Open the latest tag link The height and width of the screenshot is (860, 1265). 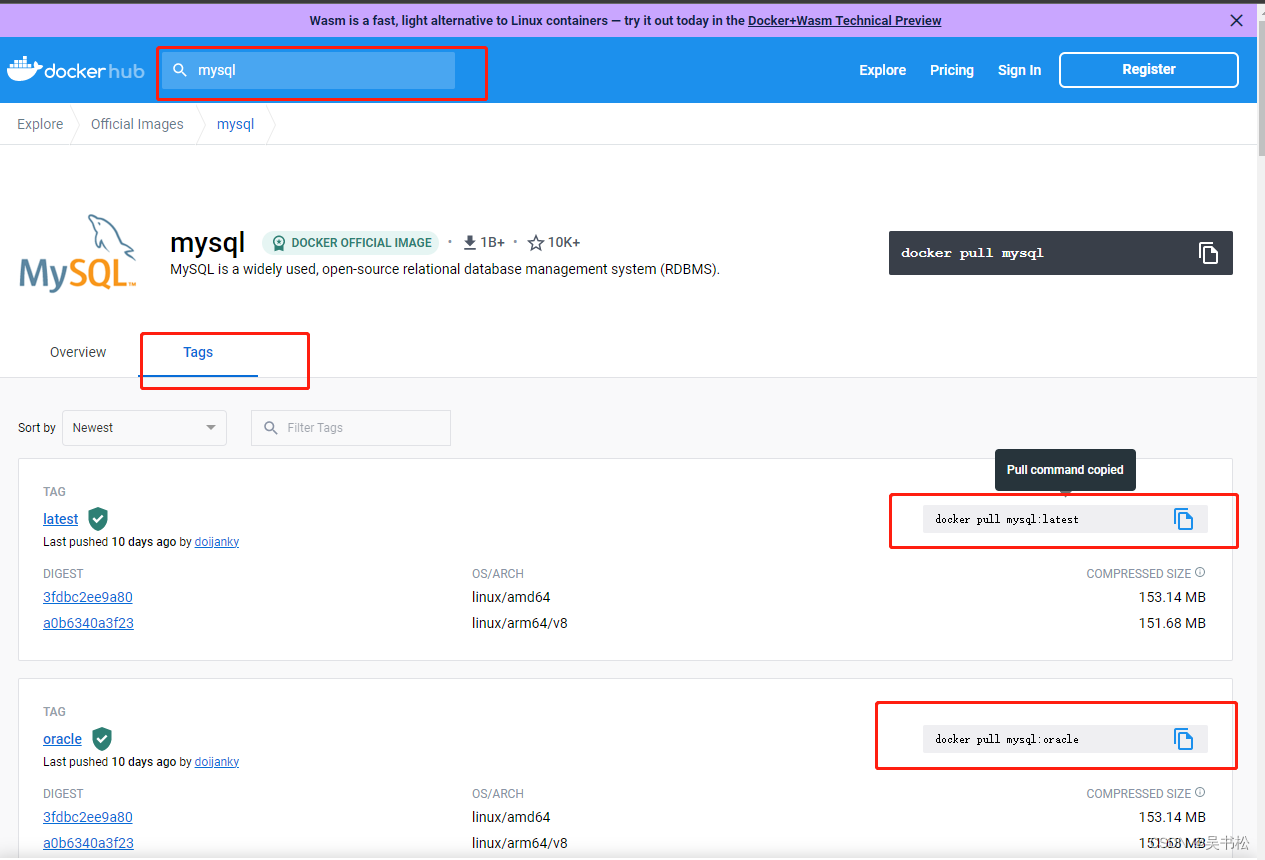pyautogui.click(x=60, y=519)
